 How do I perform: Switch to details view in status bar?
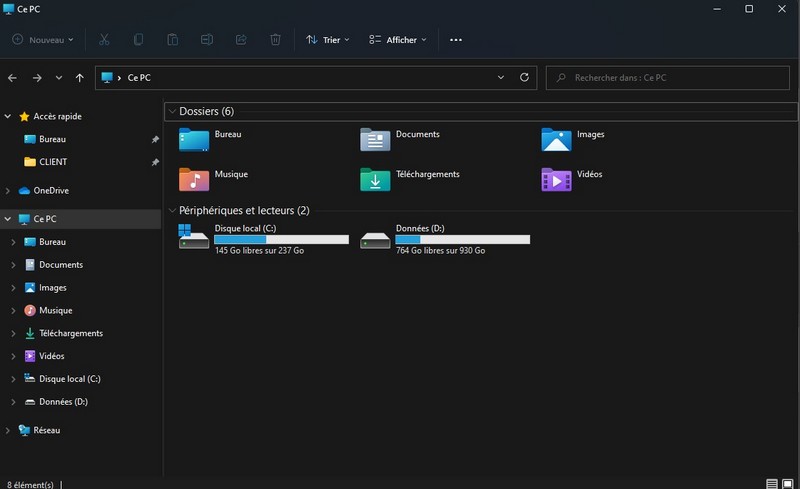[771, 484]
